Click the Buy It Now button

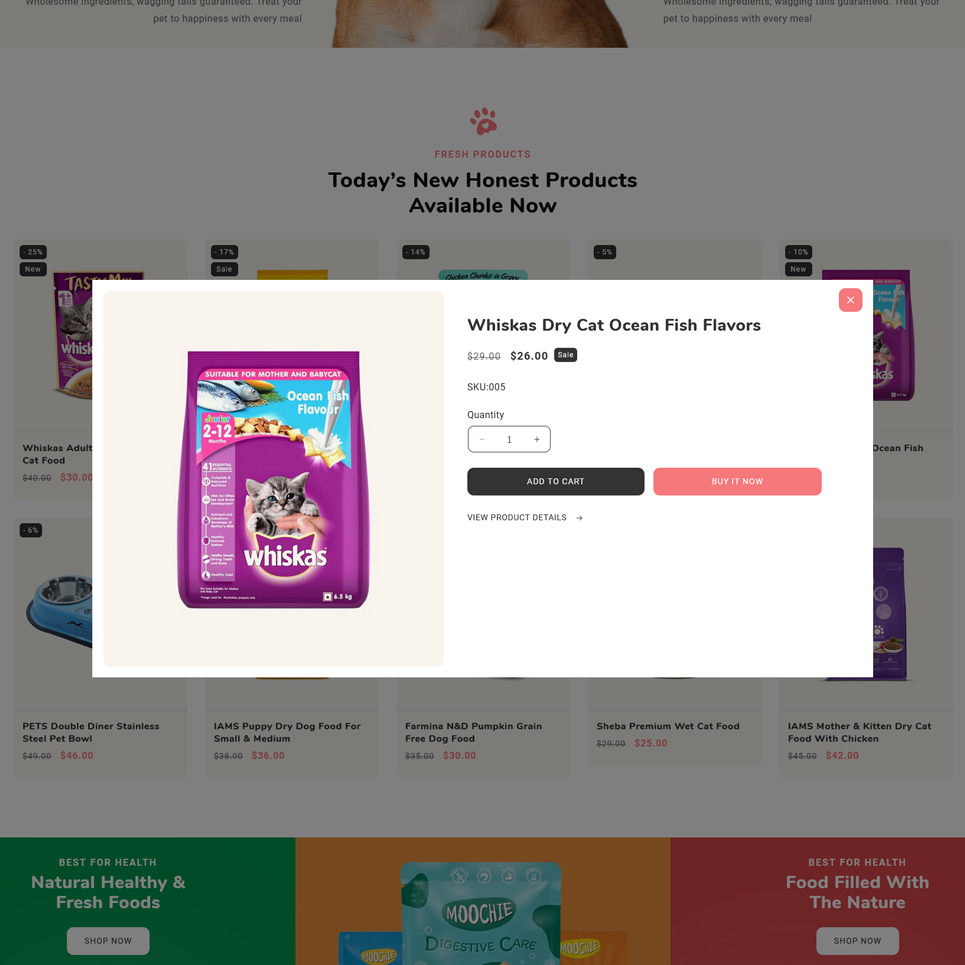(737, 481)
